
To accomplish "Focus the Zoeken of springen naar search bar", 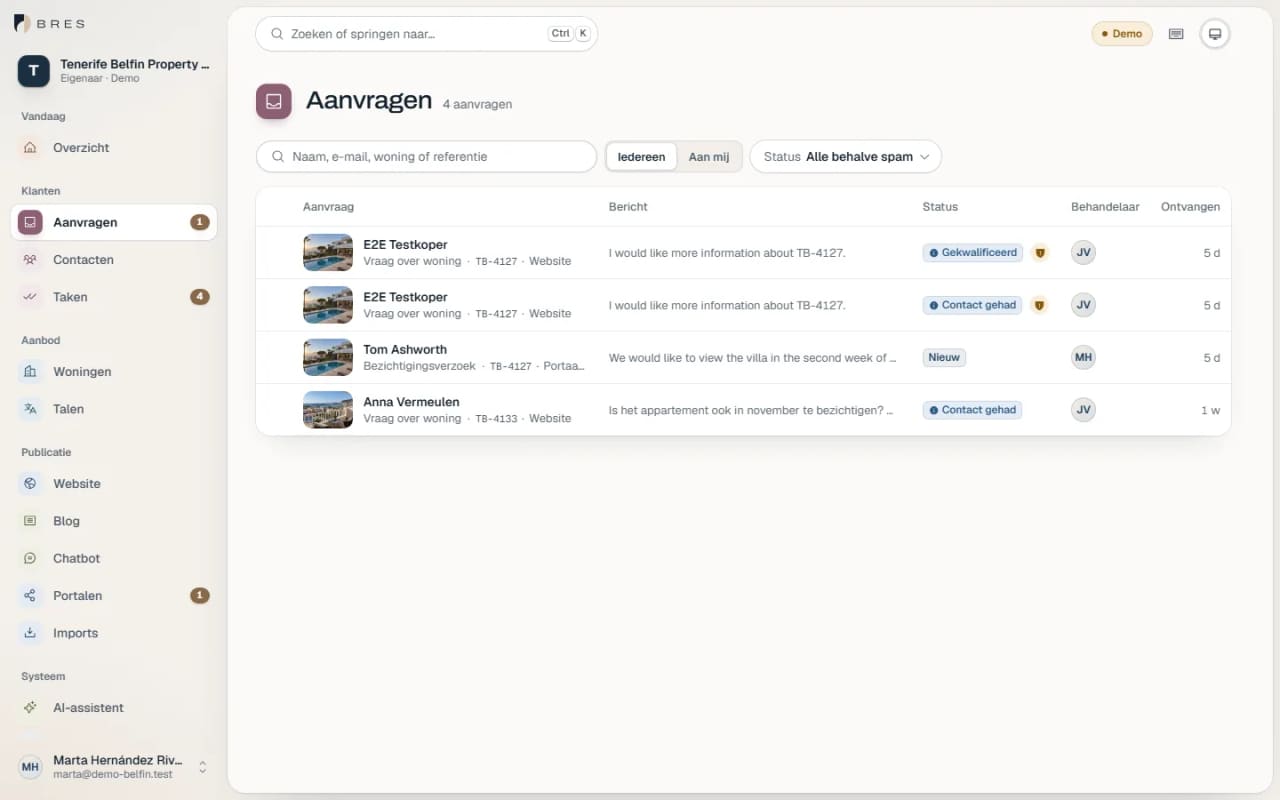I will 426,34.
